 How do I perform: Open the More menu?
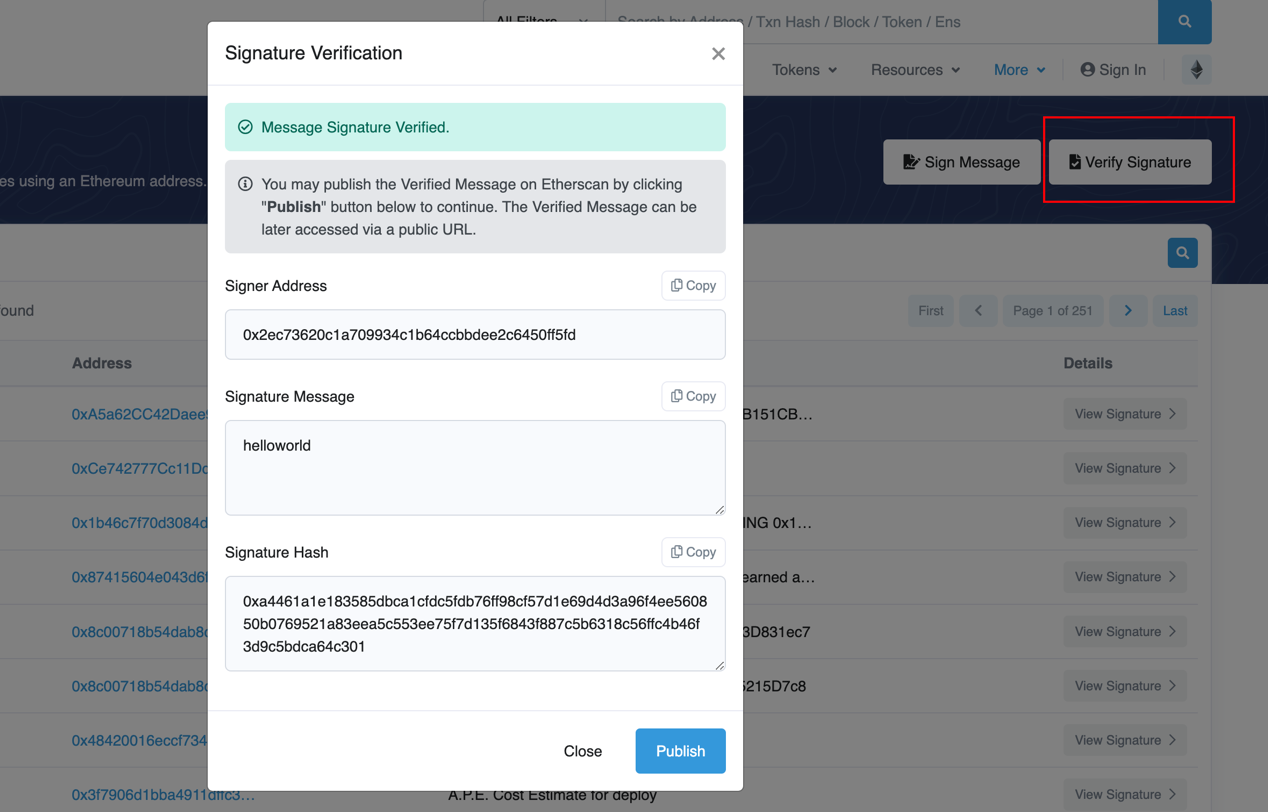(x=1019, y=70)
